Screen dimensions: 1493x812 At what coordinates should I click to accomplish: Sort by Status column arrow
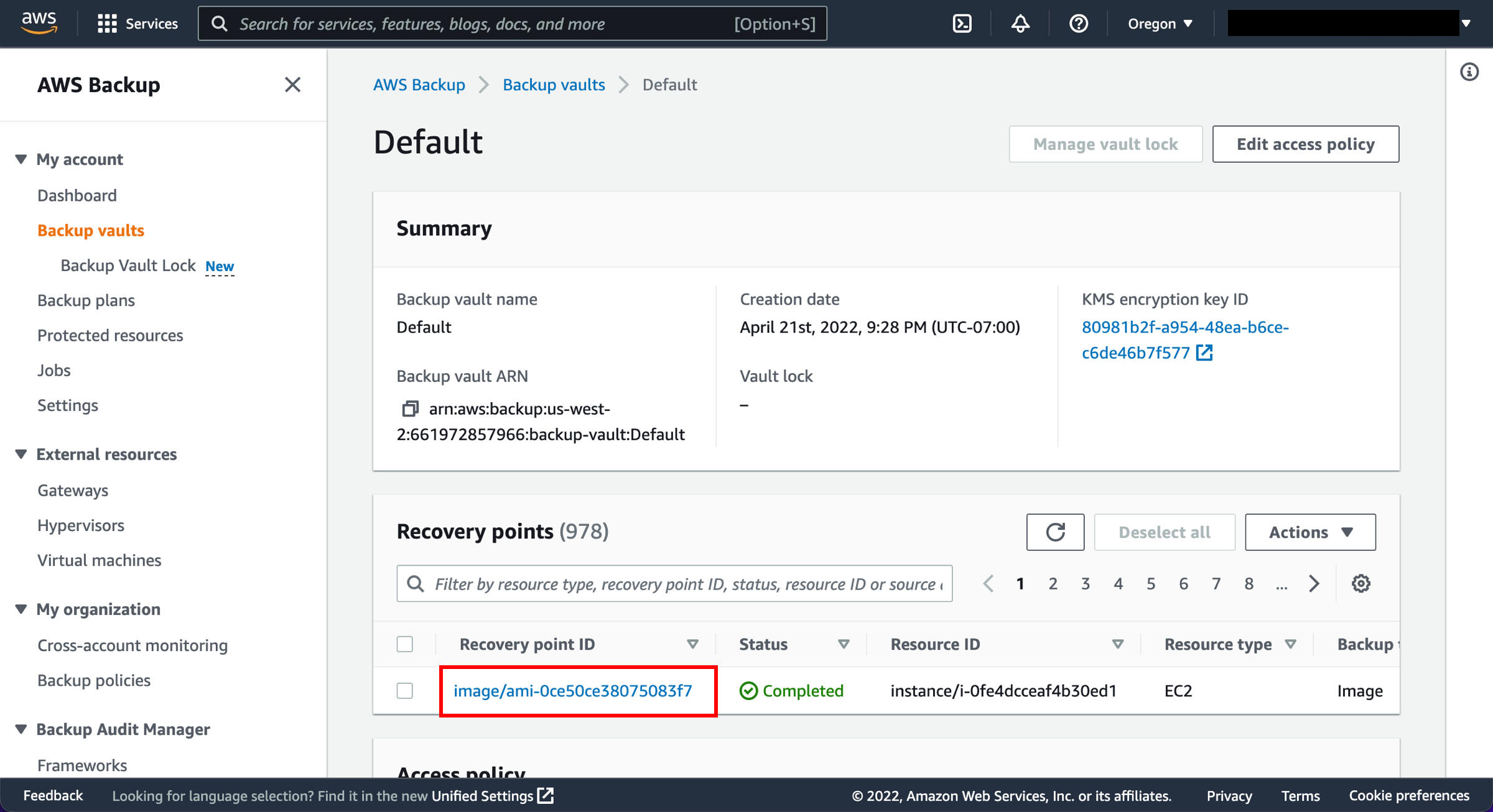pos(844,644)
